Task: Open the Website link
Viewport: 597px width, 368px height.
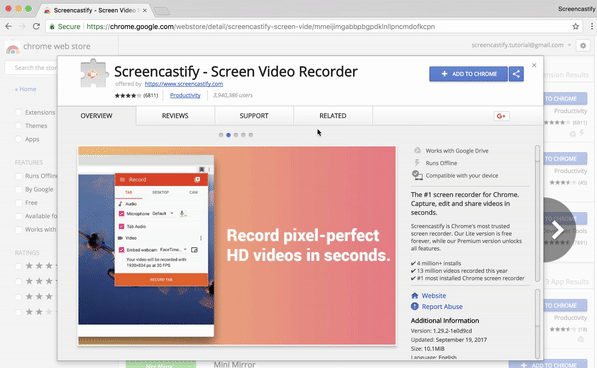Action: coord(434,296)
